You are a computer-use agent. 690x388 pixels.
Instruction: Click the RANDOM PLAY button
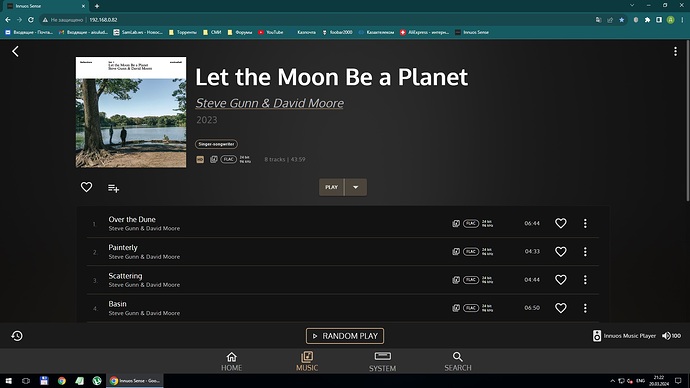coord(345,336)
